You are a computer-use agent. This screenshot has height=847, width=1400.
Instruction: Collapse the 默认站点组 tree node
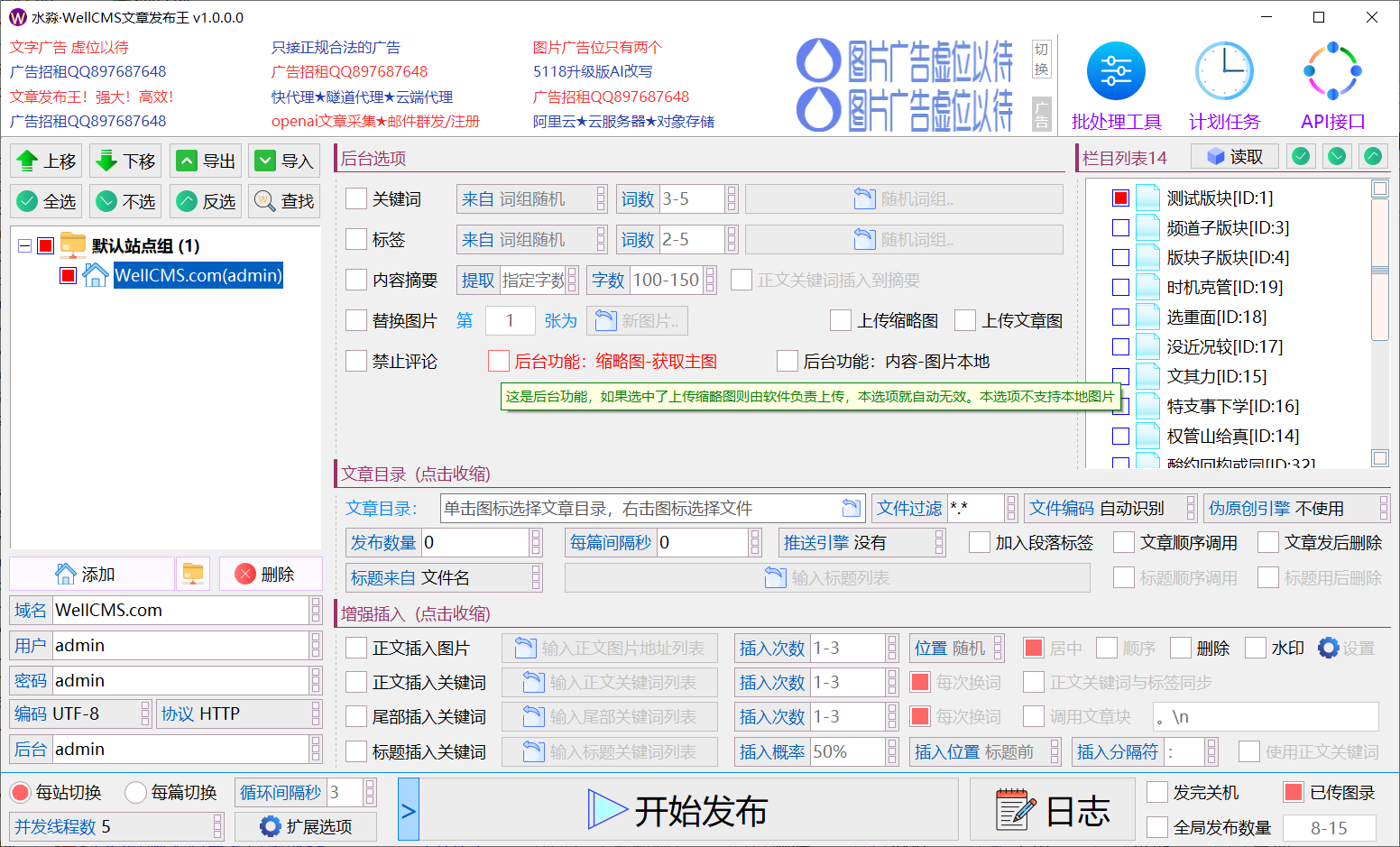24,245
